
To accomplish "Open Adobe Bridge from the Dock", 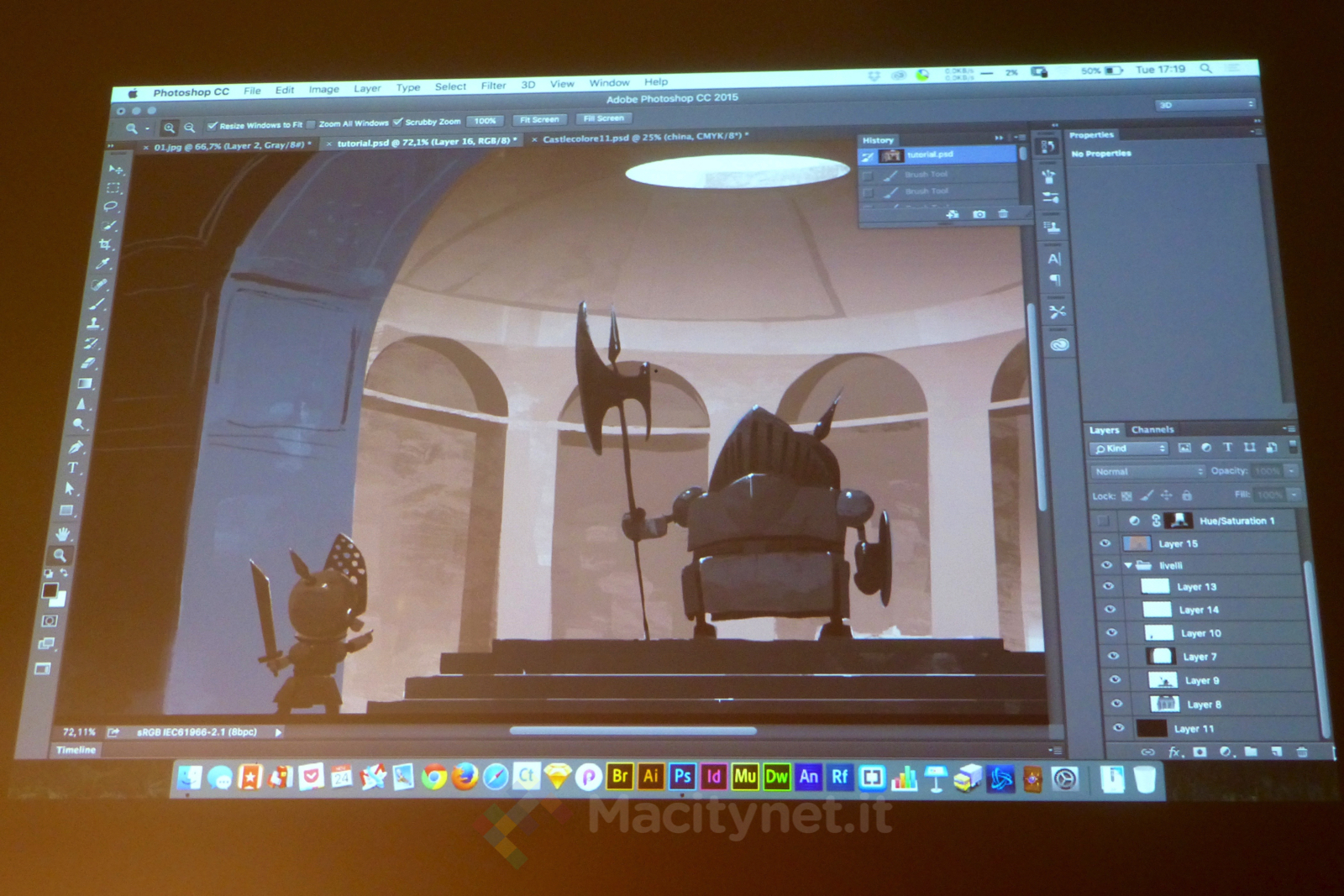I will tap(620, 777).
